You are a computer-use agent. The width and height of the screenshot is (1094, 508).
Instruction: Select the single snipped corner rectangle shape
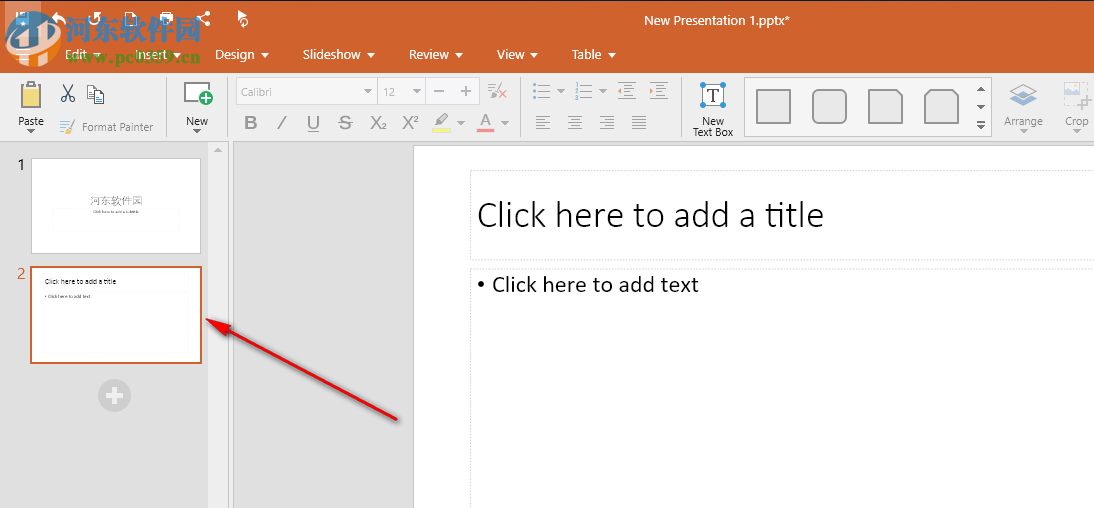(885, 107)
